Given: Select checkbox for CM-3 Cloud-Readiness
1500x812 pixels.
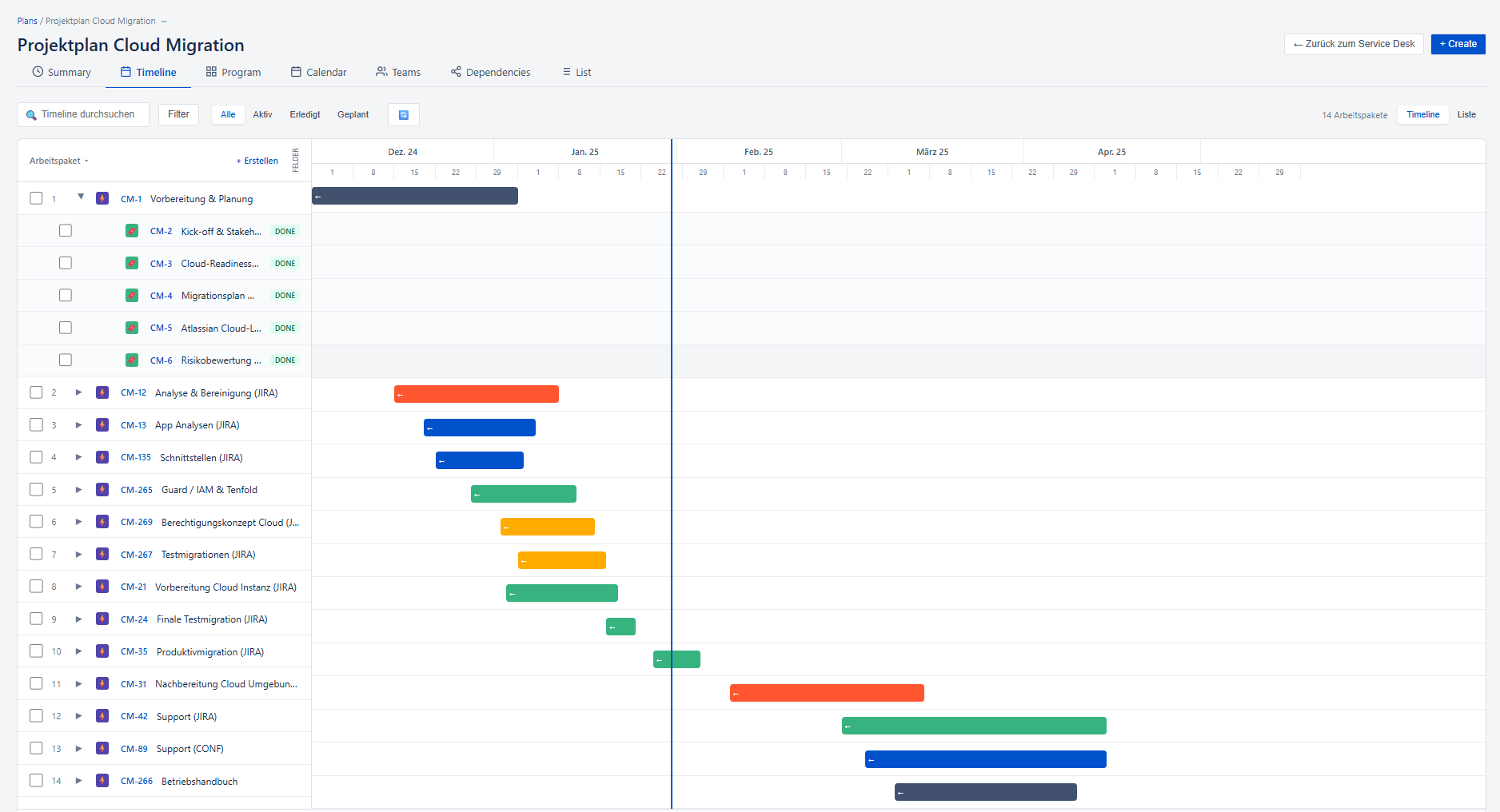Looking at the screenshot, I should click(x=66, y=263).
